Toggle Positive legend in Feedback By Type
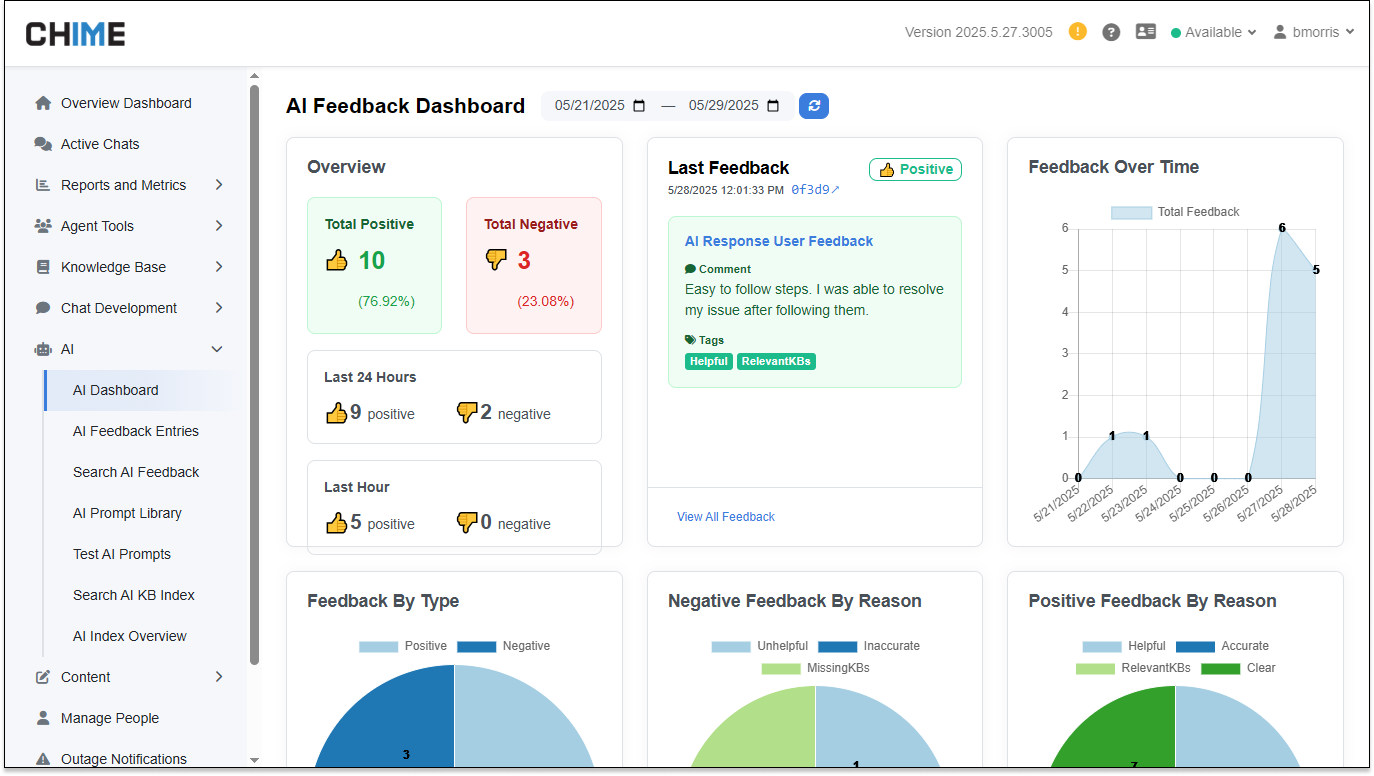Image resolution: width=1374 pixels, height=776 pixels. pos(403,646)
